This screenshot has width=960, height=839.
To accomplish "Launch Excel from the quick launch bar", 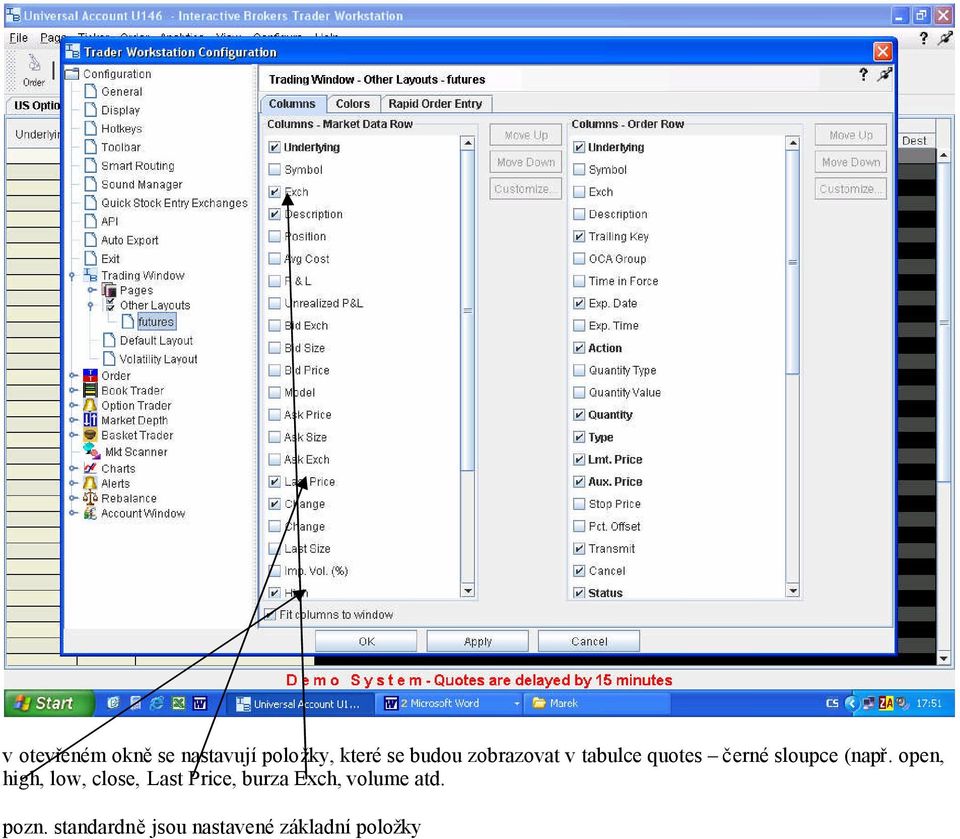I will (178, 703).
